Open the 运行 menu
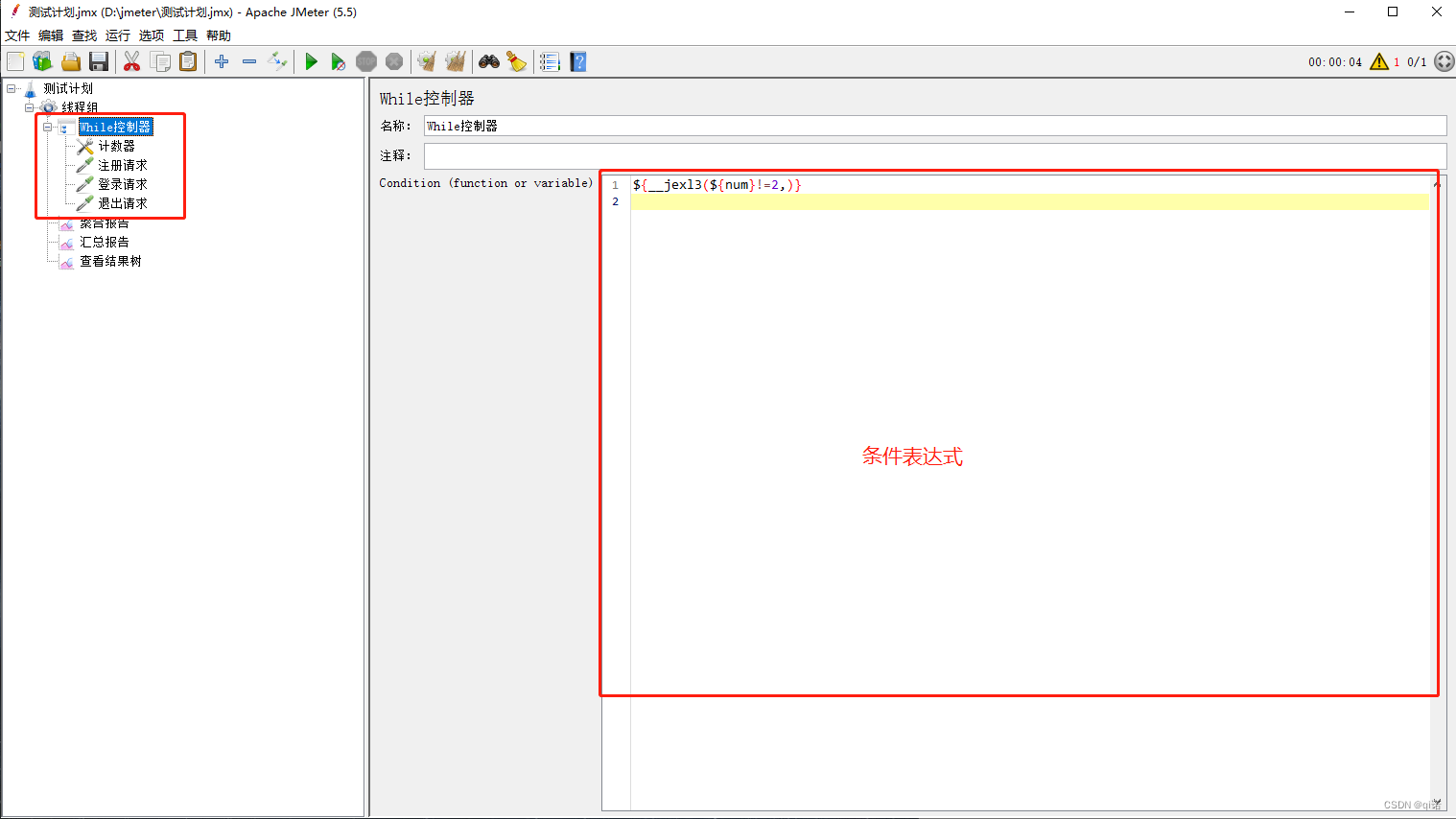1456x819 pixels. (118, 35)
